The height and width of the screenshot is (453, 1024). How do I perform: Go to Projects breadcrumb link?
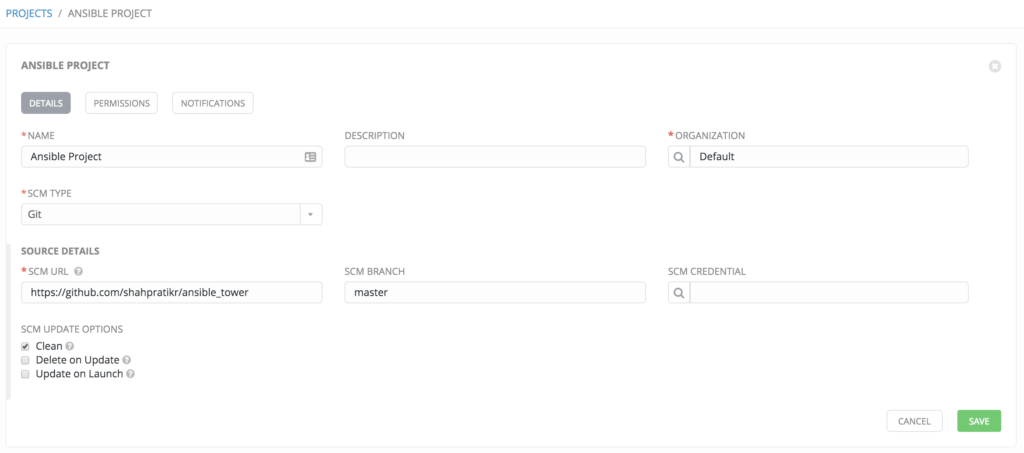[x=29, y=14]
